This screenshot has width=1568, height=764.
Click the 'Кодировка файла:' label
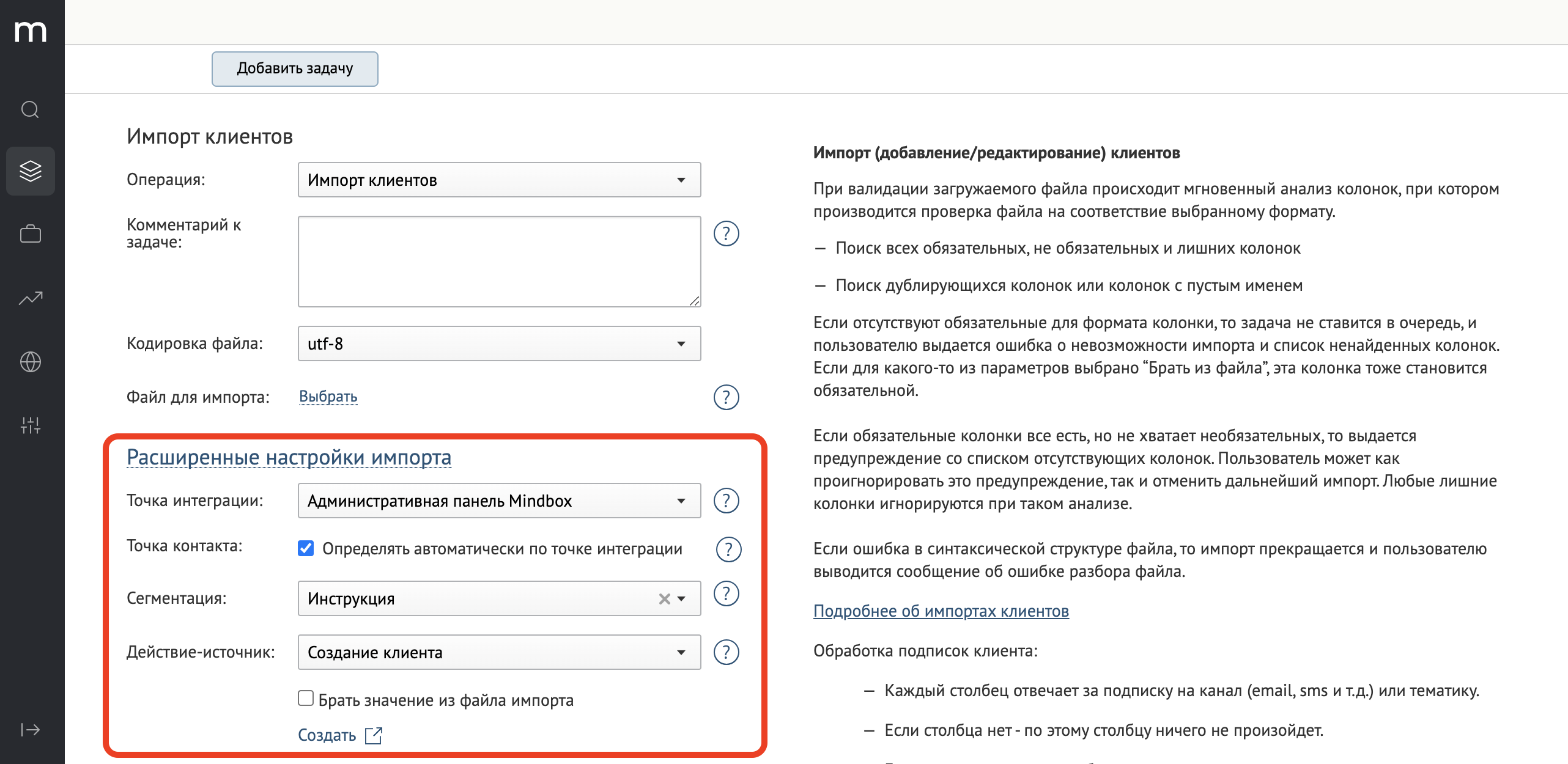[194, 343]
